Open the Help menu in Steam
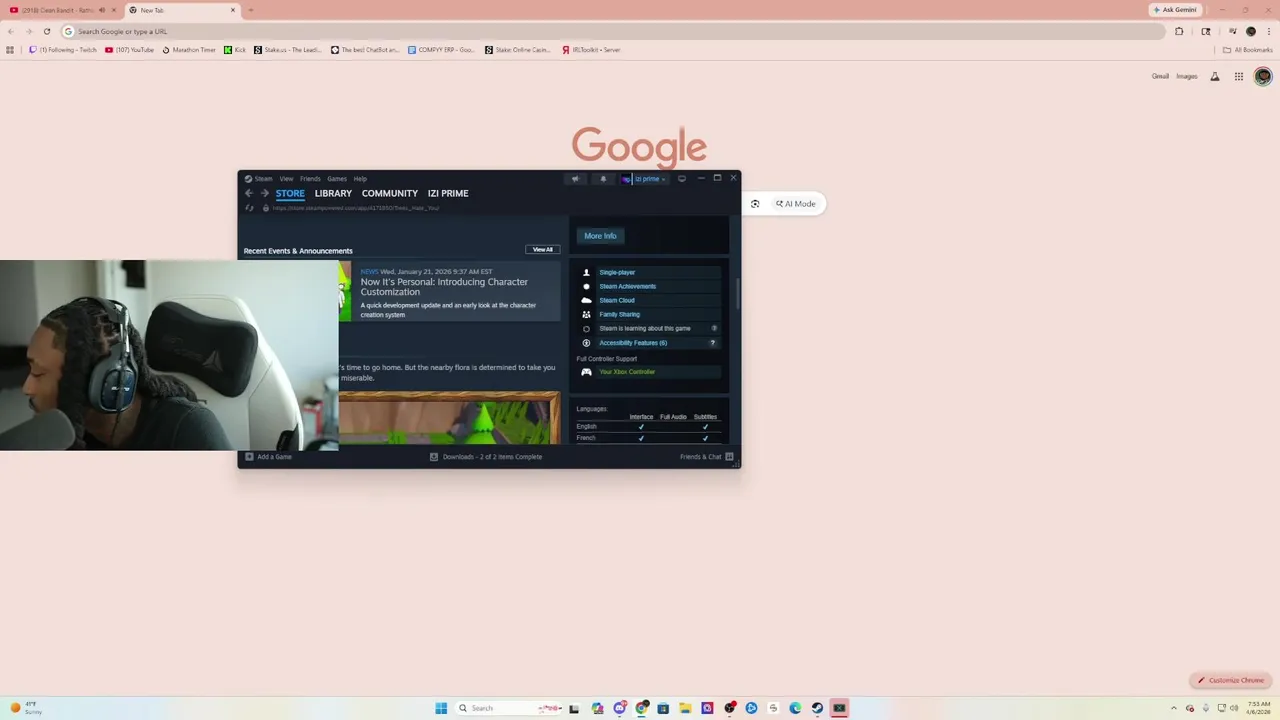 tap(360, 179)
